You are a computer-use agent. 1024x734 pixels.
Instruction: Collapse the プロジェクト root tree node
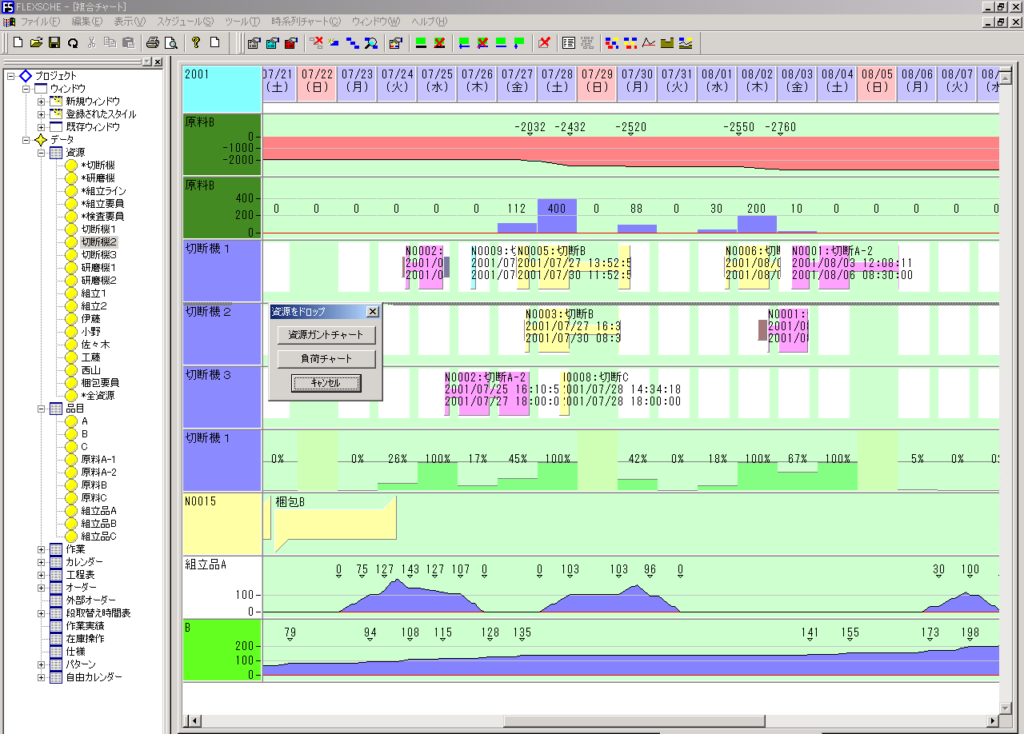click(10, 76)
